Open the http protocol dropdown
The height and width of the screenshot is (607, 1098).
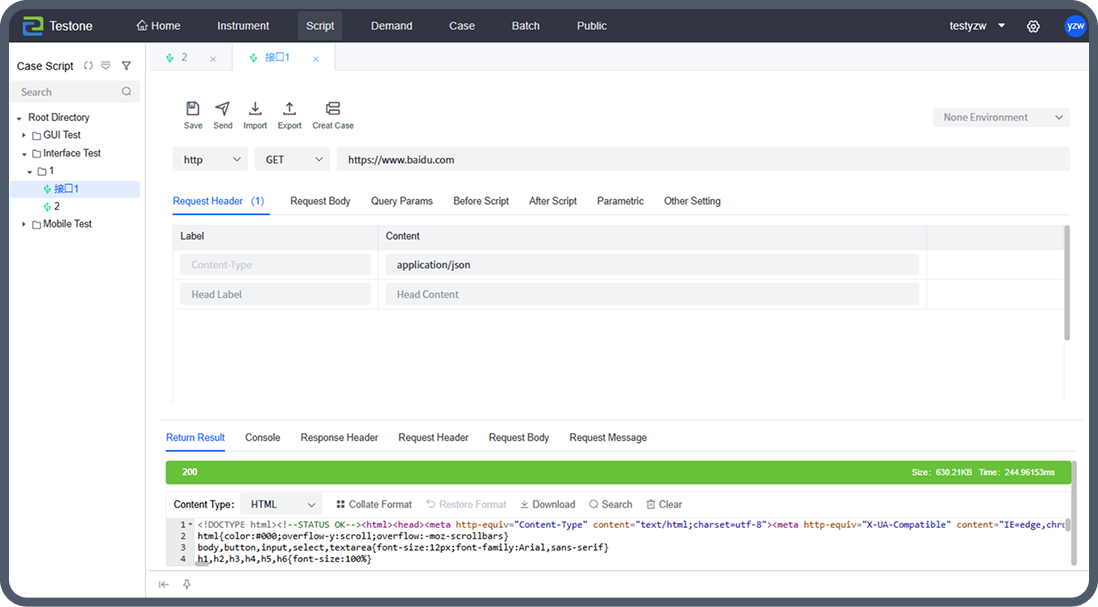[210, 160]
